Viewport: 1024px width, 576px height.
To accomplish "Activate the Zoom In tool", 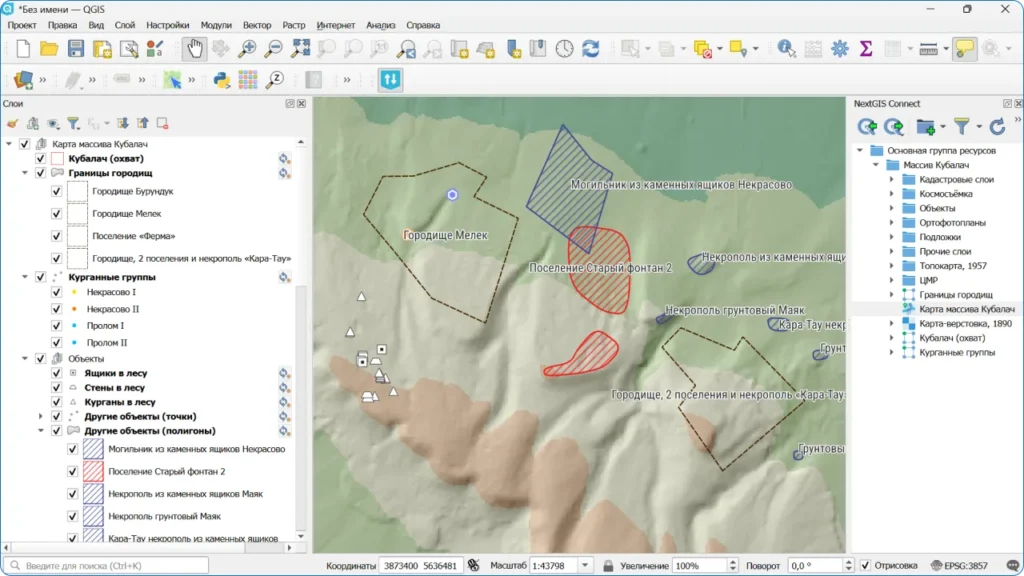I will (247, 46).
